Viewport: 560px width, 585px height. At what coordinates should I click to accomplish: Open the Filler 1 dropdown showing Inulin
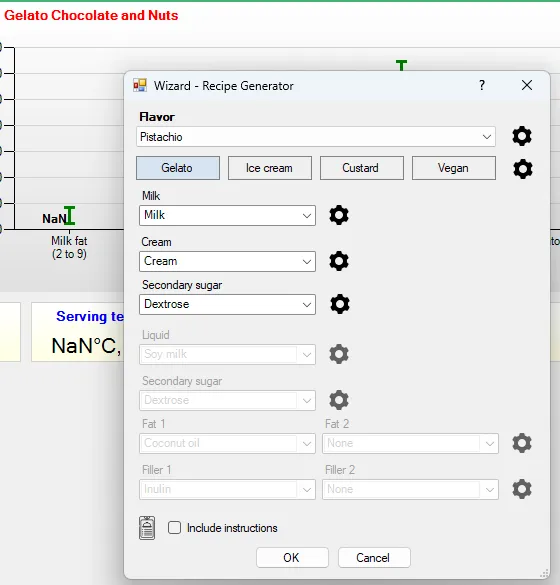pos(227,489)
